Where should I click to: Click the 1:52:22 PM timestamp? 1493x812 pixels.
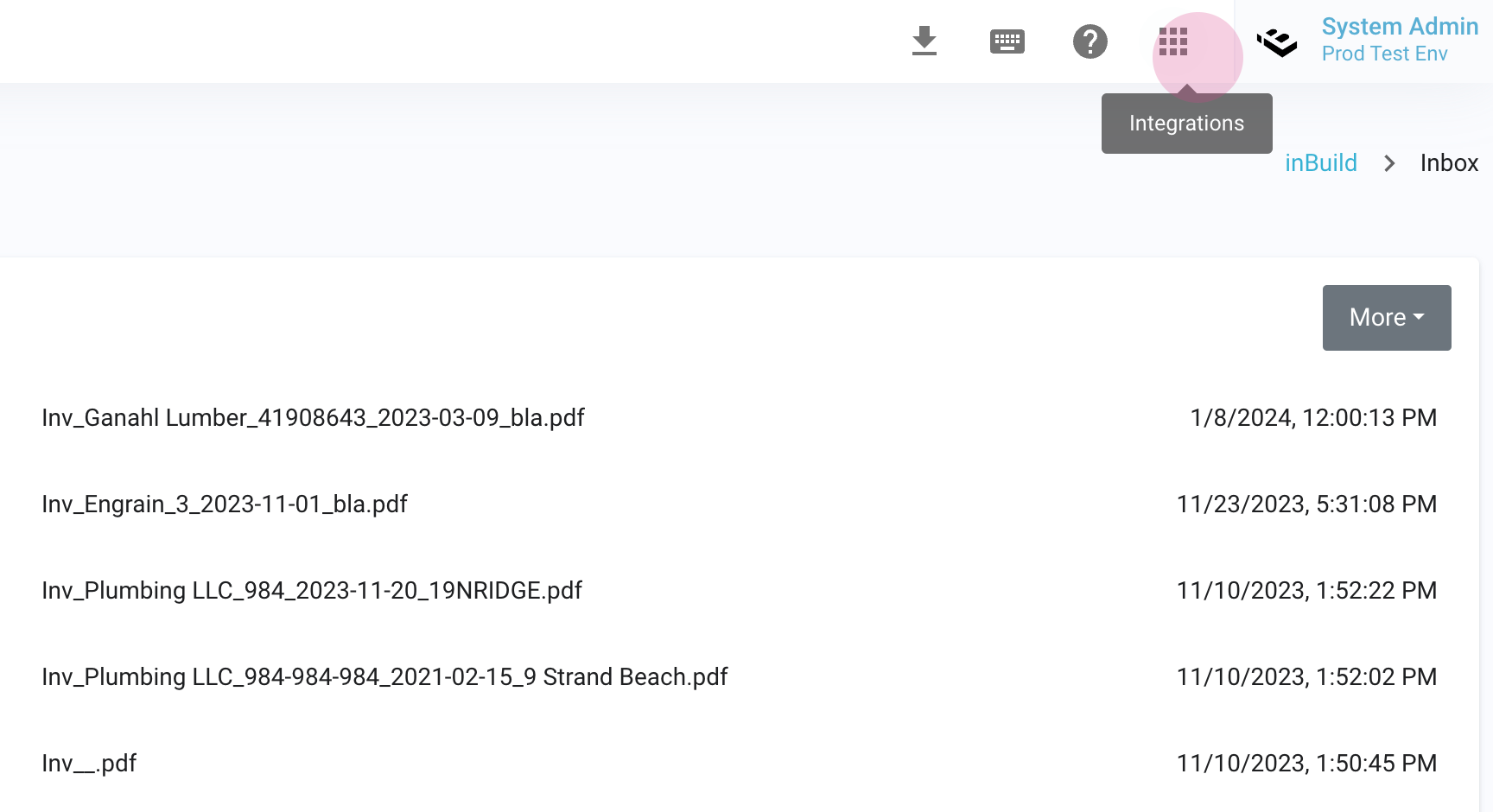tap(1306, 591)
